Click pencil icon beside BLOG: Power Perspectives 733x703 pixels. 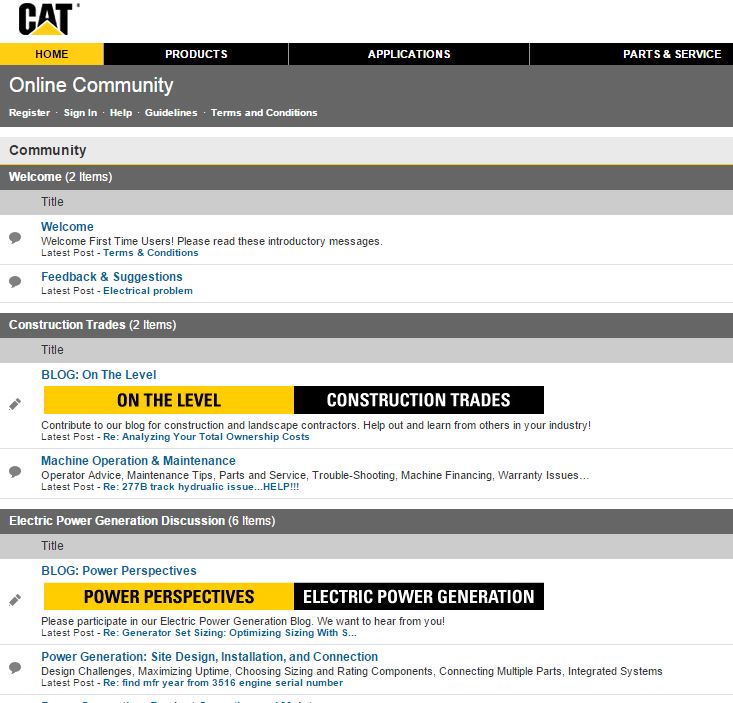(15, 600)
